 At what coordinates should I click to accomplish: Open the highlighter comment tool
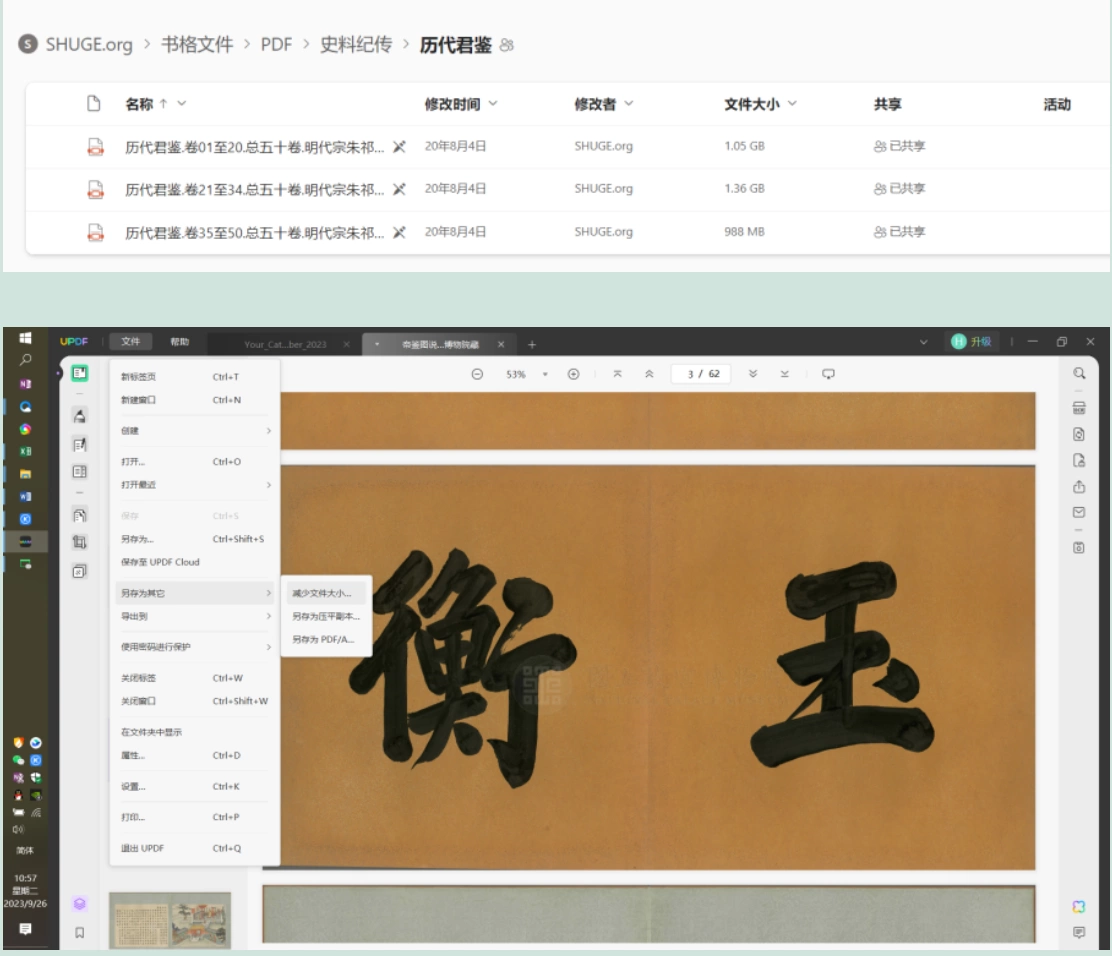click(x=79, y=416)
